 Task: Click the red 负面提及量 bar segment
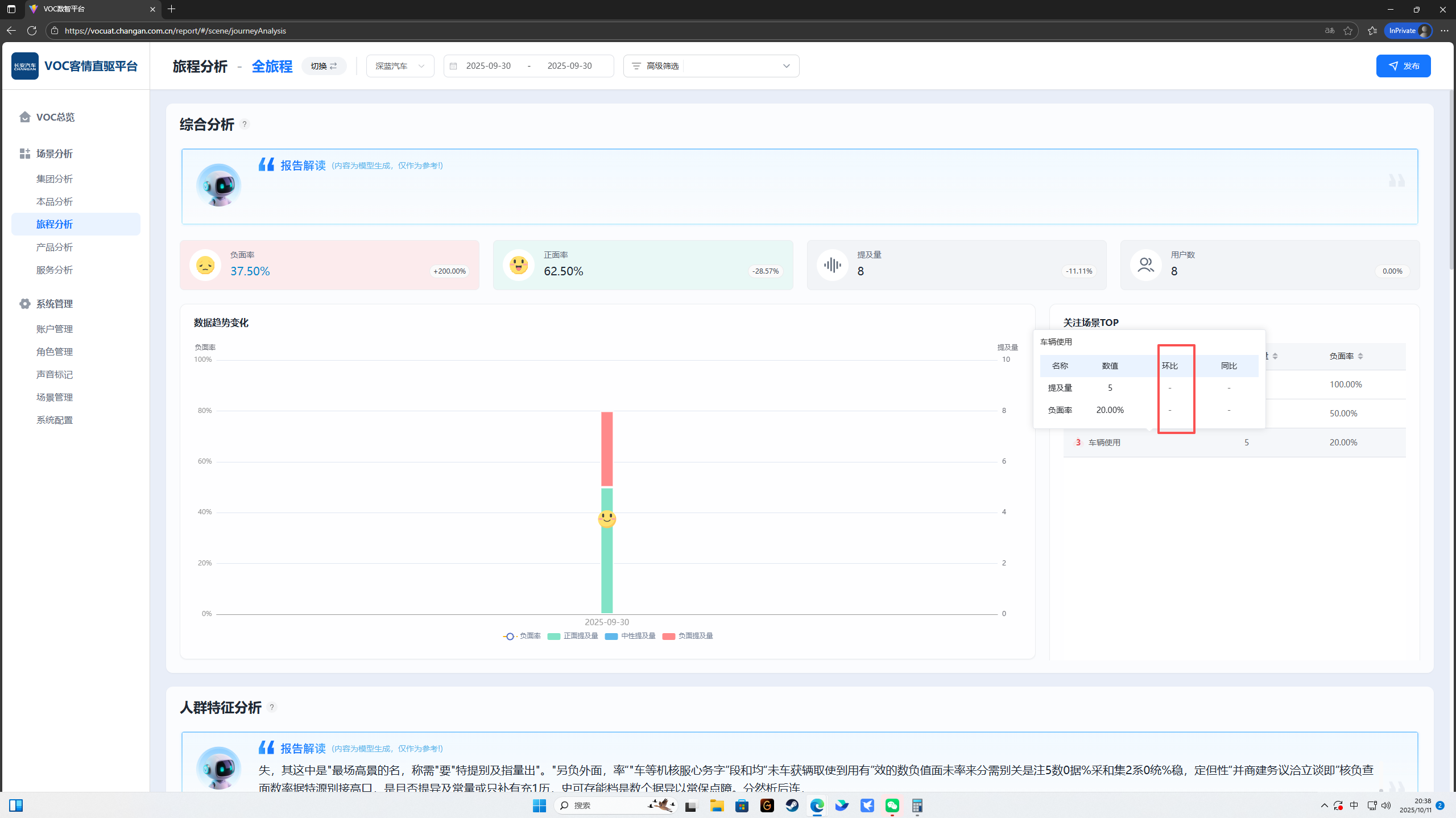[x=607, y=448]
